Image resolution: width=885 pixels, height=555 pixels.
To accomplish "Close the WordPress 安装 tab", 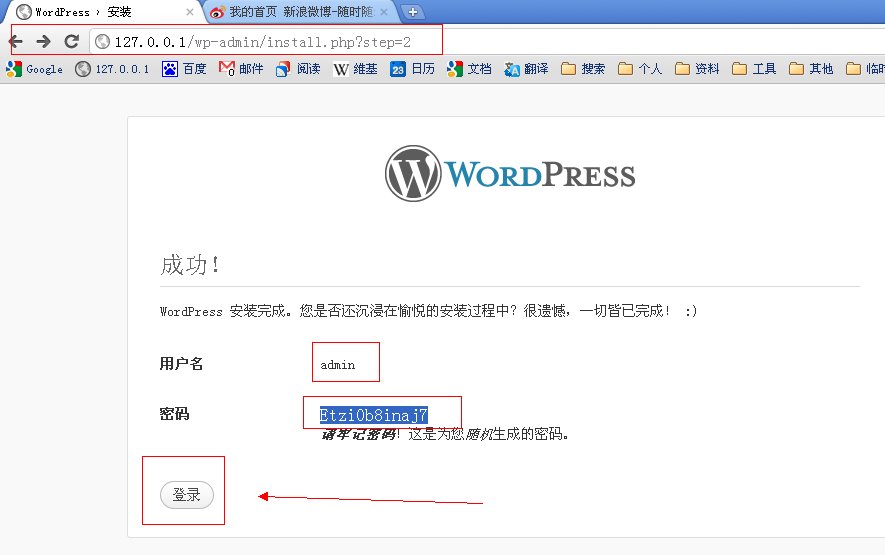I will click(190, 12).
